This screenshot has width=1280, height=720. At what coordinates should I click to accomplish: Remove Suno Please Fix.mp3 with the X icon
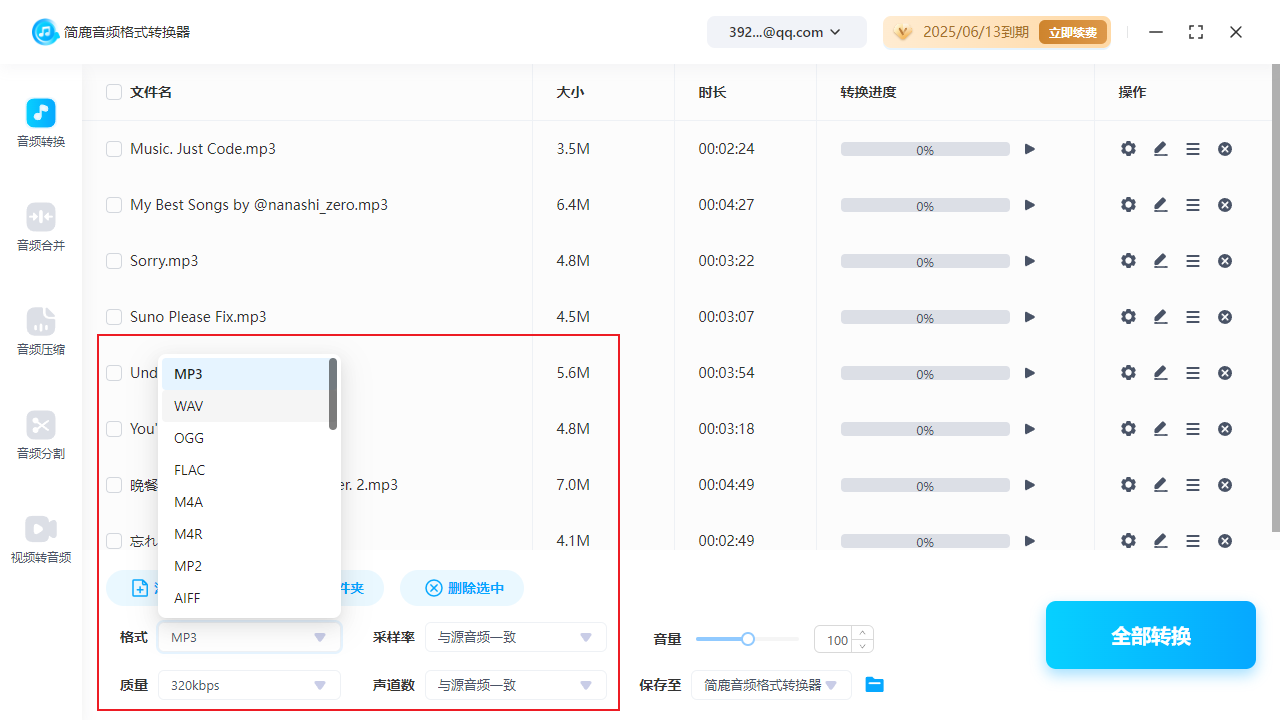click(1224, 316)
